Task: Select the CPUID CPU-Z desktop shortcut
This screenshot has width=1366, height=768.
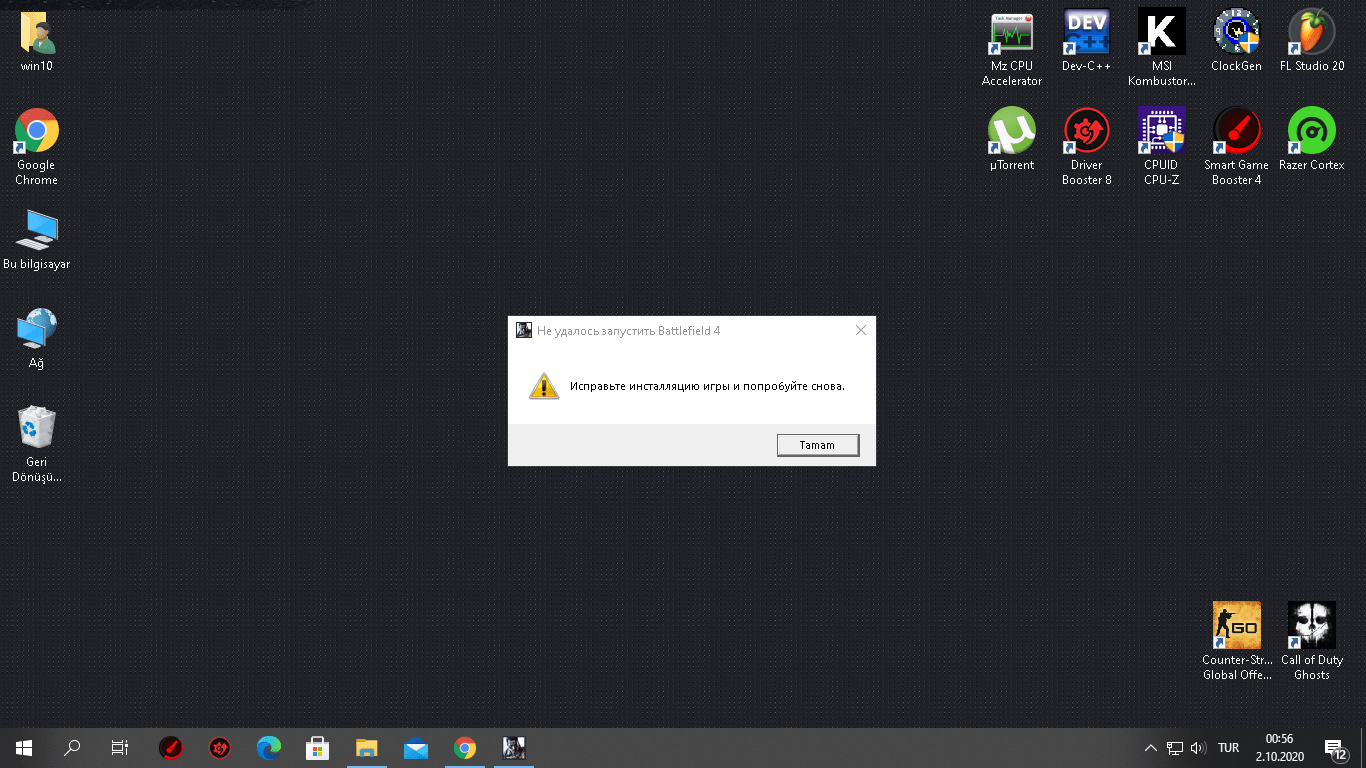Action: (x=1162, y=147)
